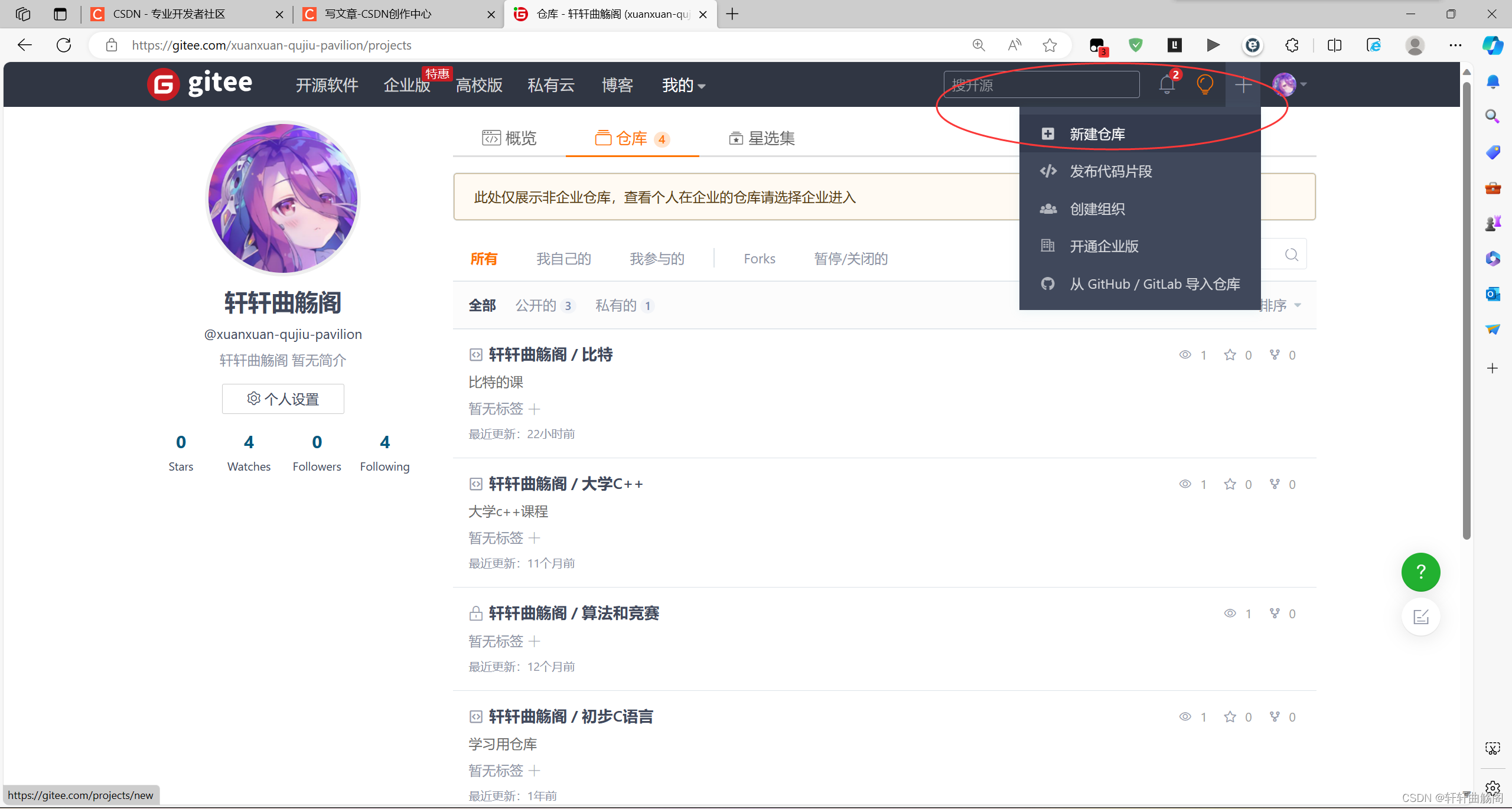1512x809 pixels.
Task: Select 新建仓库 from the menu
Action: pos(1097,134)
